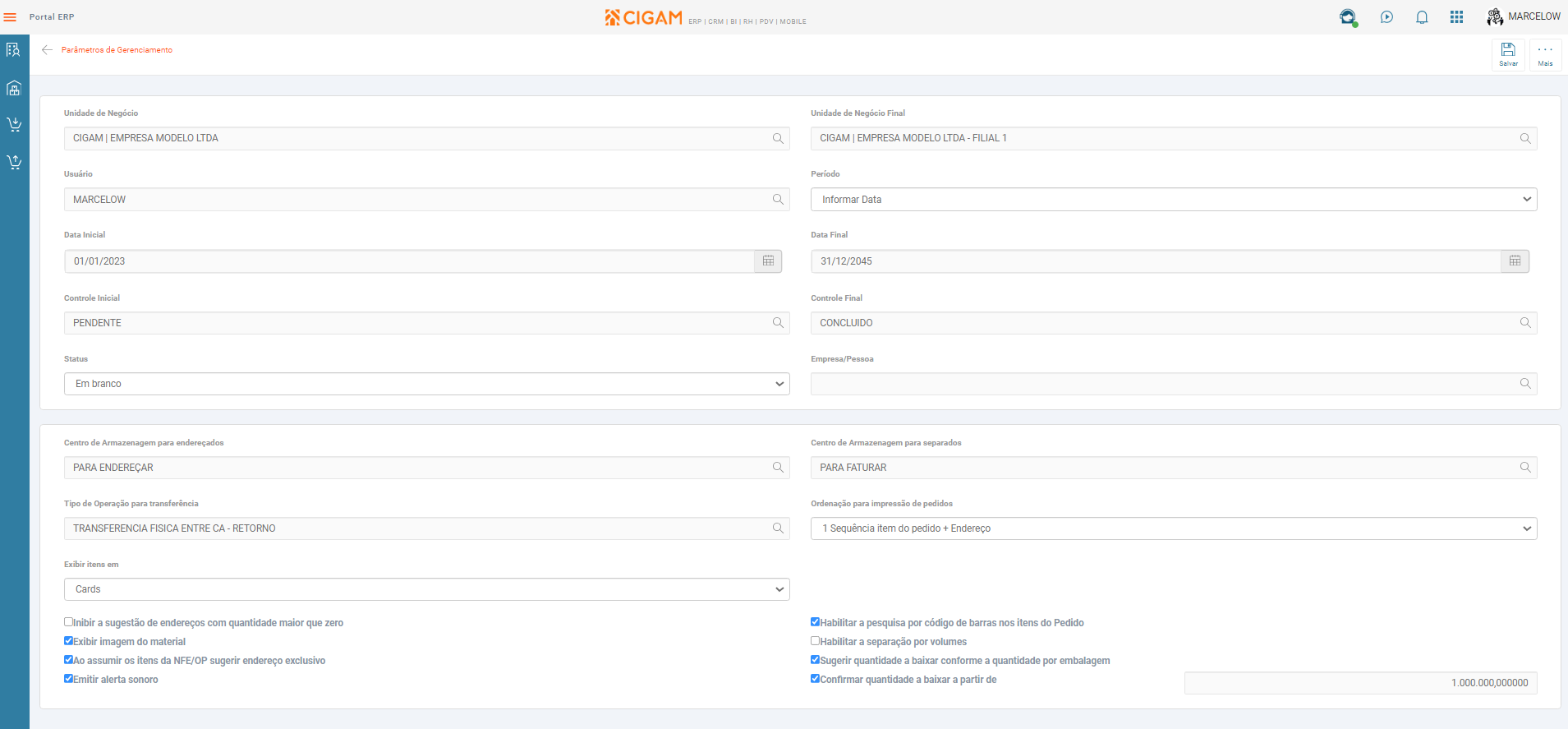Screen dimensions: 1568x729
Task: Click the notifications bell icon
Action: point(1422,17)
